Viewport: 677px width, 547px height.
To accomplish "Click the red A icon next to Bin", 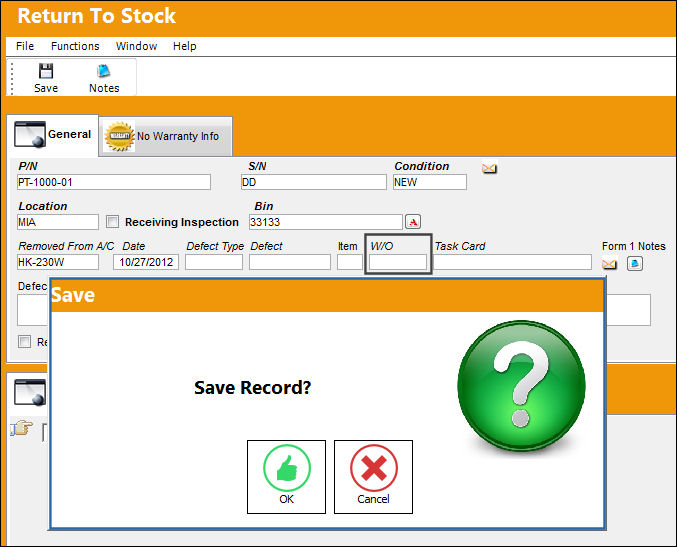I will pos(413,222).
